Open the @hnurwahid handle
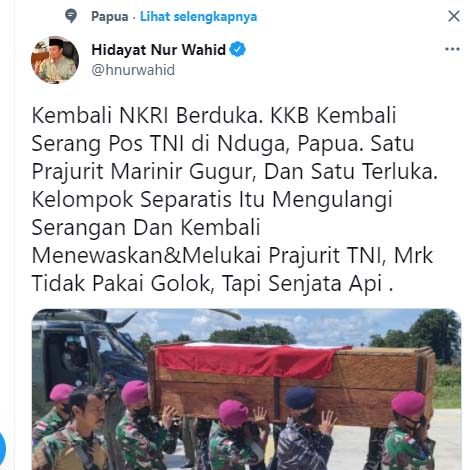472x470 pixels. [x=133, y=70]
